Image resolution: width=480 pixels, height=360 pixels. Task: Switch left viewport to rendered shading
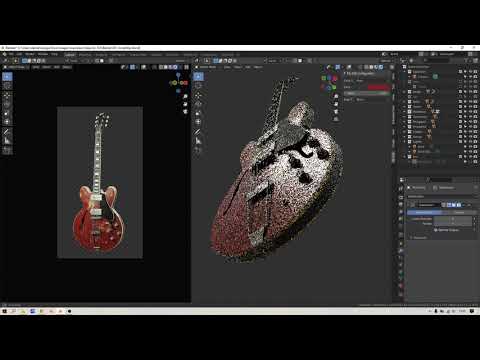pyautogui.click(x=176, y=67)
